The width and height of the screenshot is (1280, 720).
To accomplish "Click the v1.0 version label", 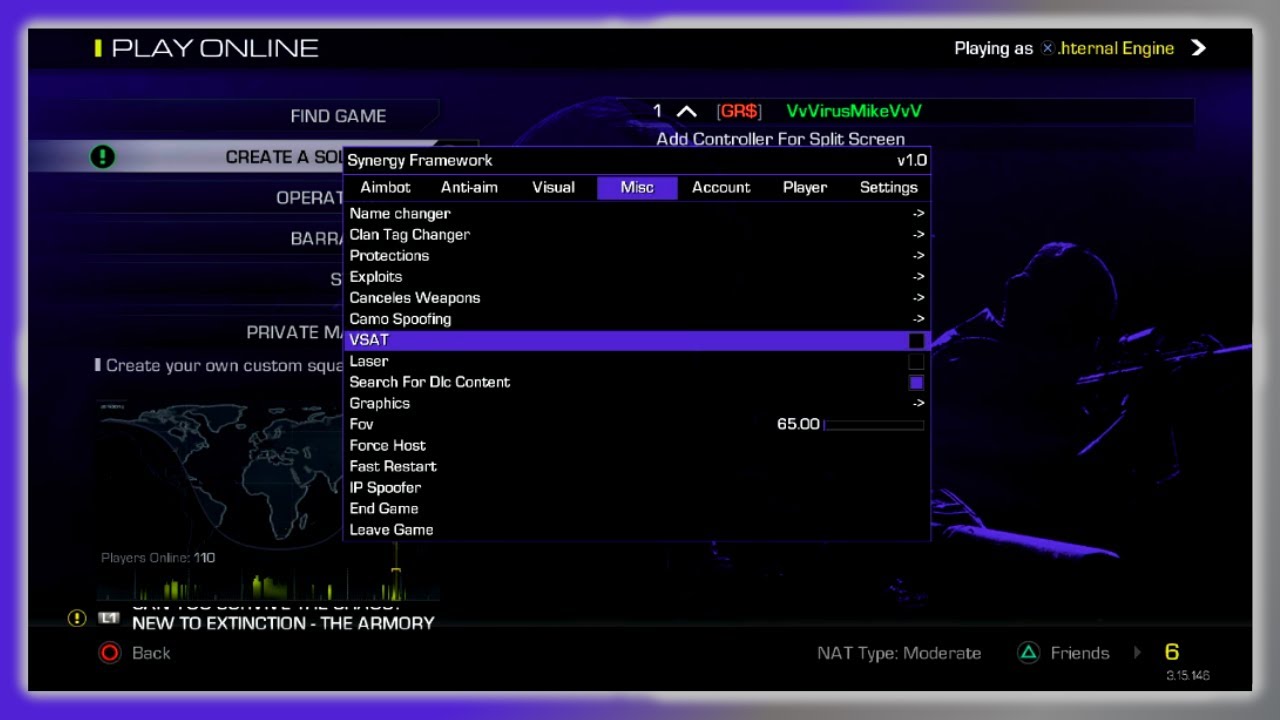I will [912, 160].
